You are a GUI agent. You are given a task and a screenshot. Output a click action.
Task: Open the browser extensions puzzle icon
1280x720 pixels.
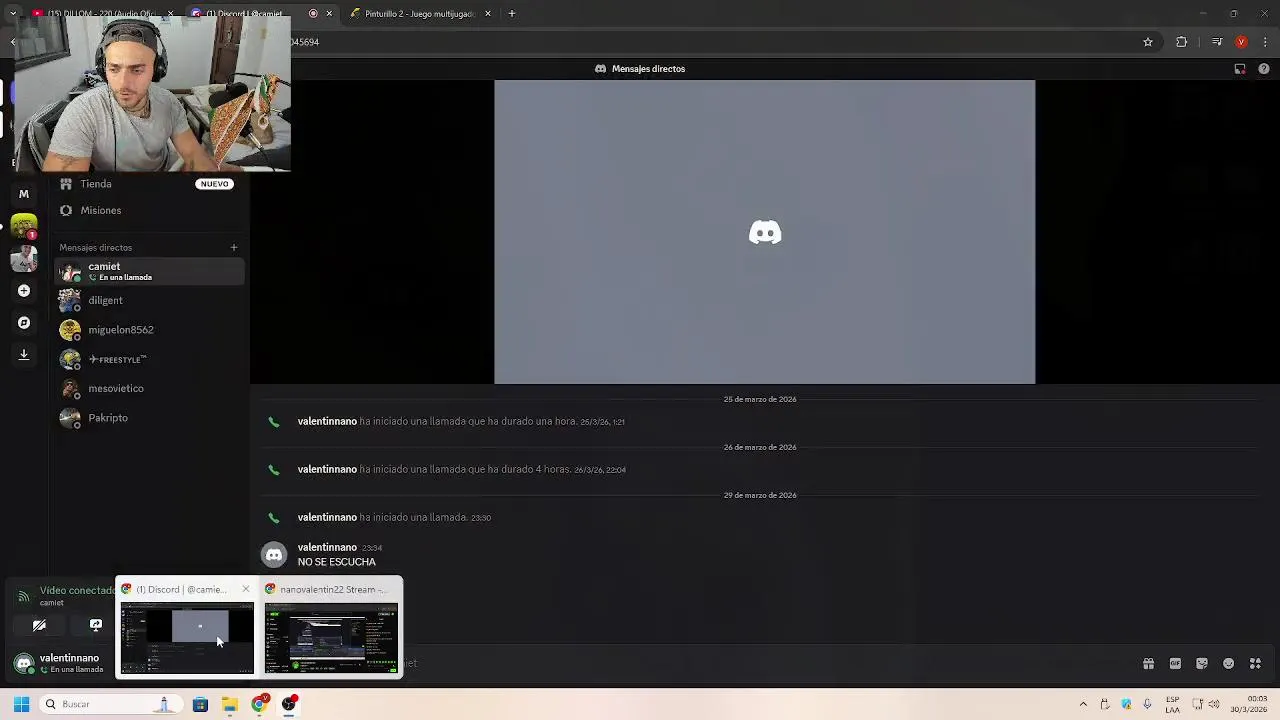pyautogui.click(x=1182, y=42)
